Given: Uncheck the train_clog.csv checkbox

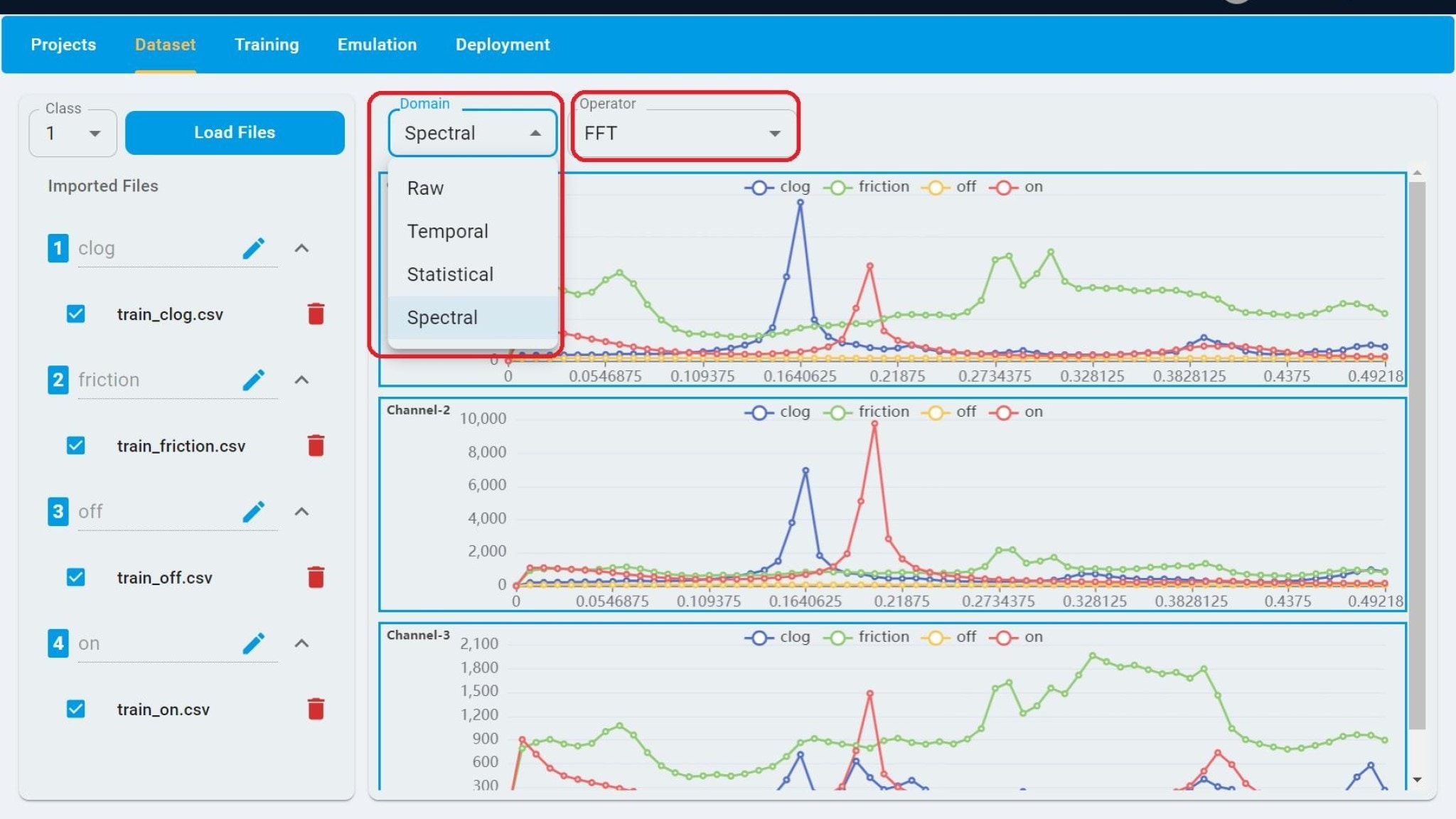Looking at the screenshot, I should (x=75, y=314).
